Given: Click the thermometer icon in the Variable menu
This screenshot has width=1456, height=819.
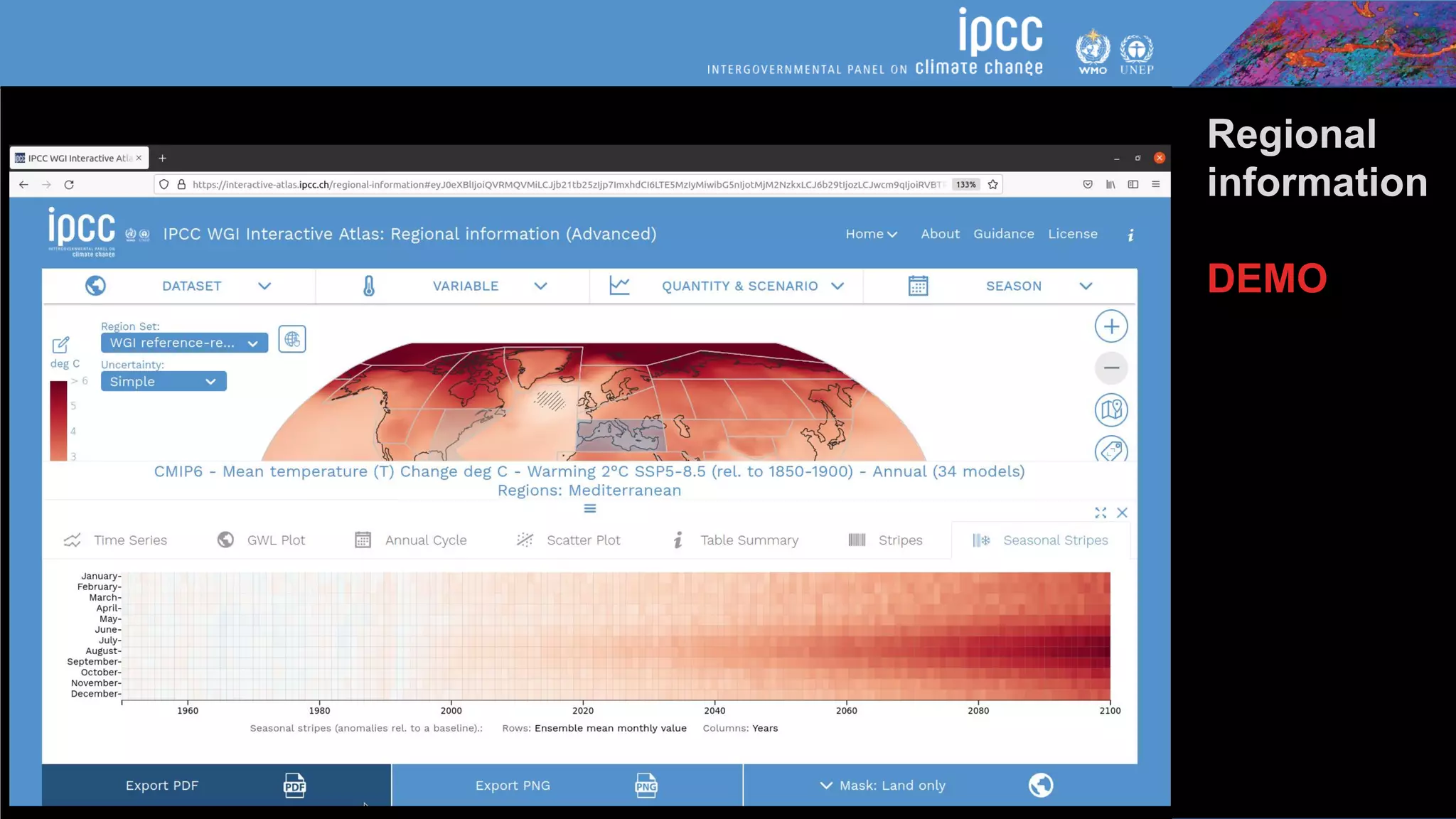Looking at the screenshot, I should (x=368, y=286).
